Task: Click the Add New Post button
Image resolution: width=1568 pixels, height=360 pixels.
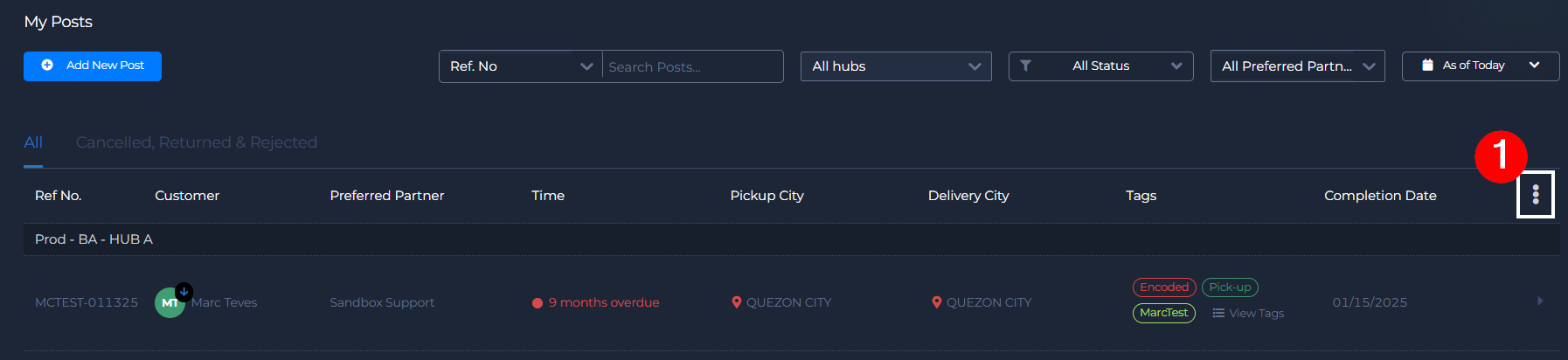Action: click(93, 66)
